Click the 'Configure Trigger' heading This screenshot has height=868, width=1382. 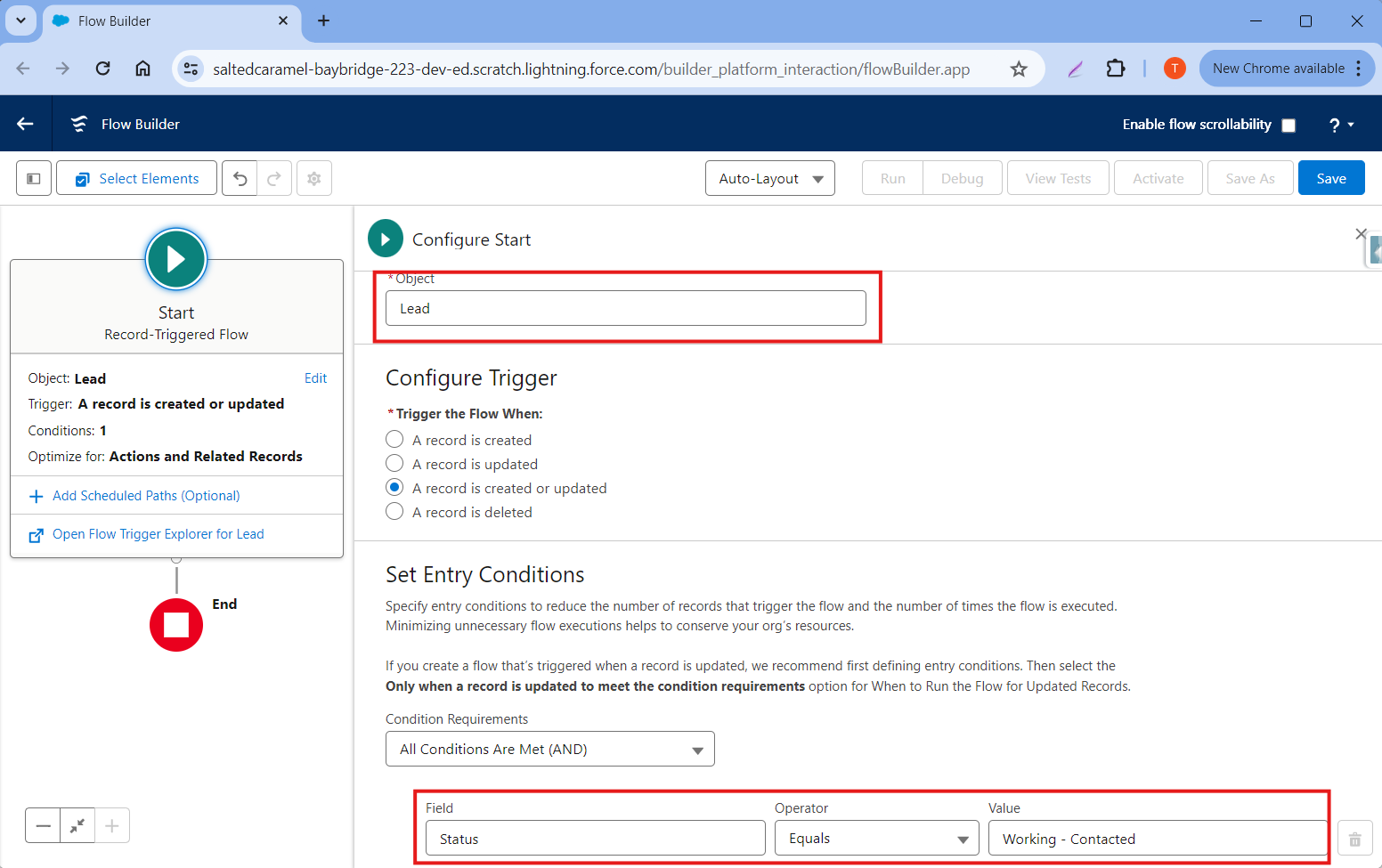tap(471, 377)
